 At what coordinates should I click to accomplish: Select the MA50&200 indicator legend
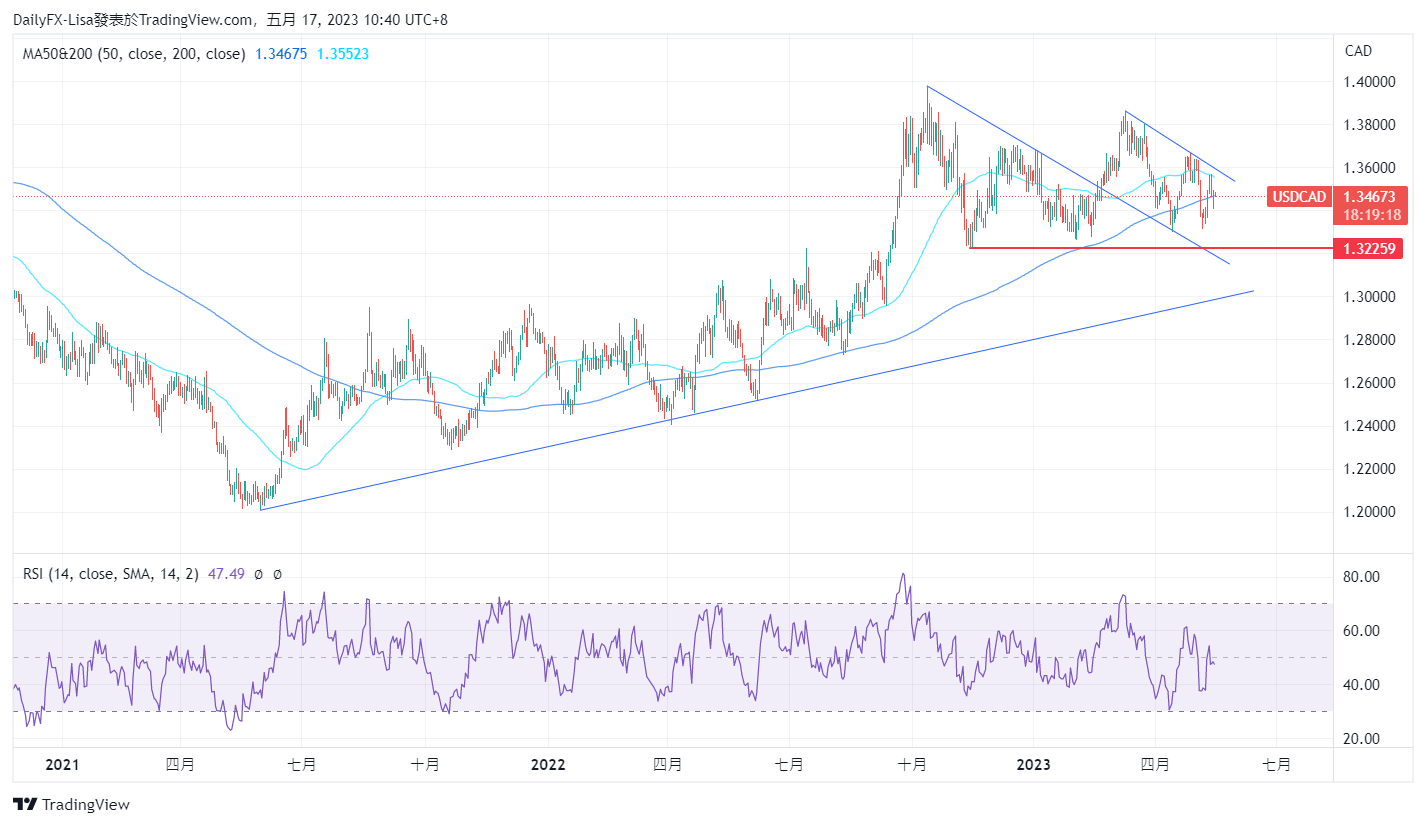click(134, 54)
